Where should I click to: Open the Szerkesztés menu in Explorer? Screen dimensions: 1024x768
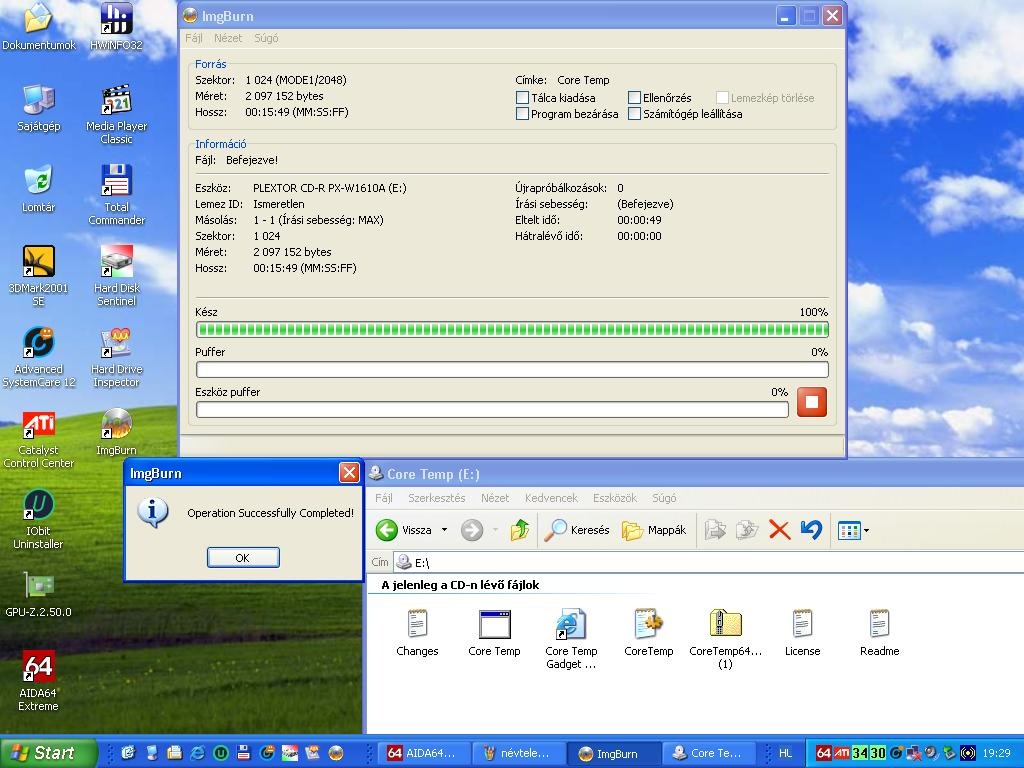[437, 498]
